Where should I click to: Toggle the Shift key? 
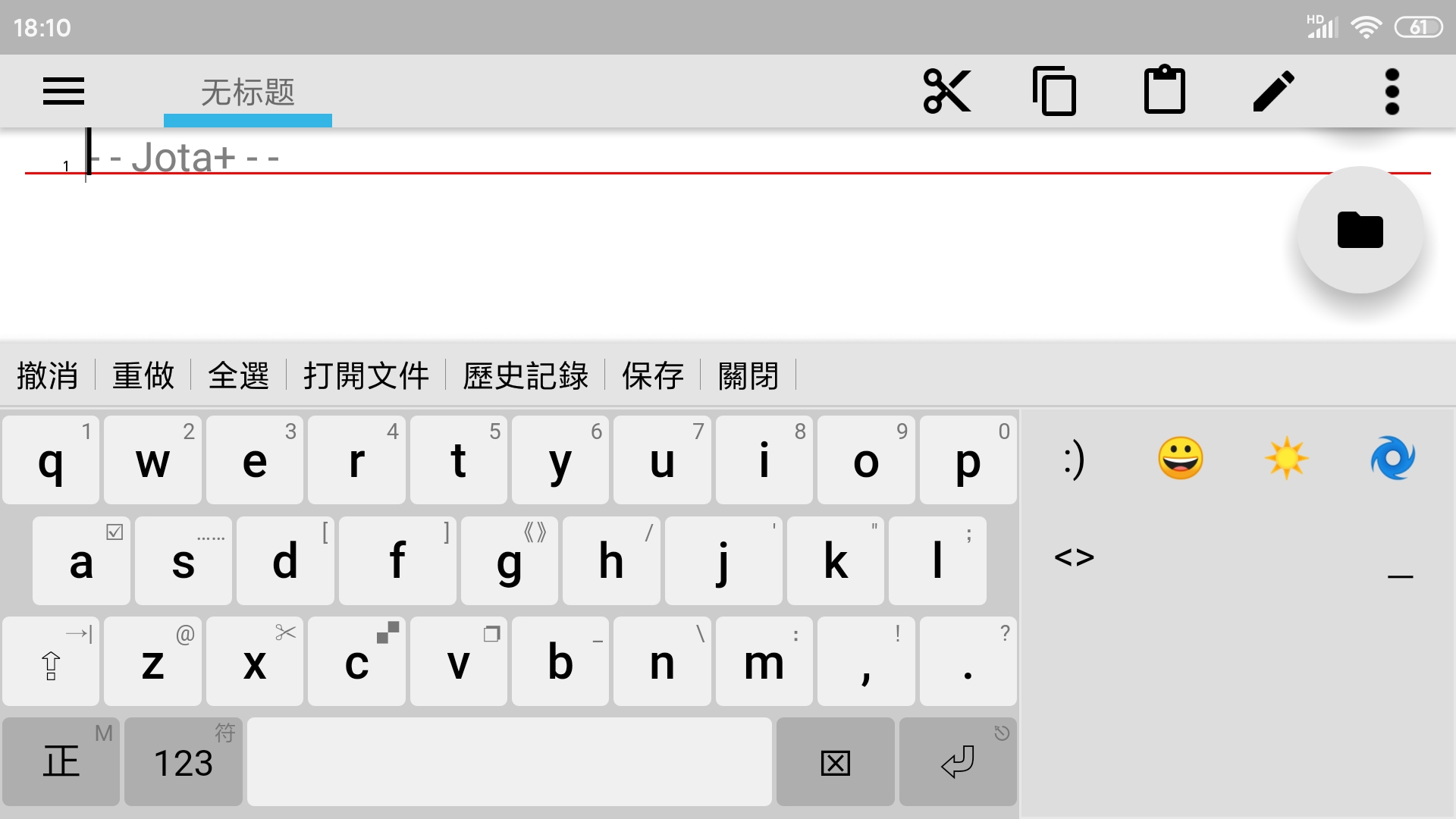click(x=51, y=662)
